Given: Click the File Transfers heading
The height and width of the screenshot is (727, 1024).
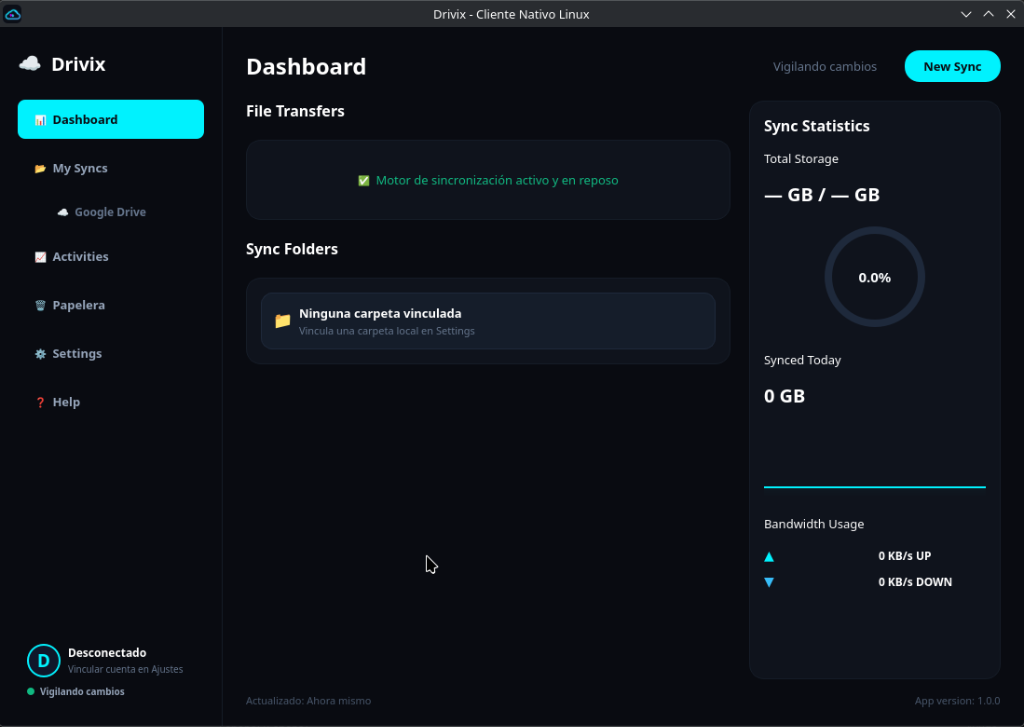Looking at the screenshot, I should (x=295, y=111).
